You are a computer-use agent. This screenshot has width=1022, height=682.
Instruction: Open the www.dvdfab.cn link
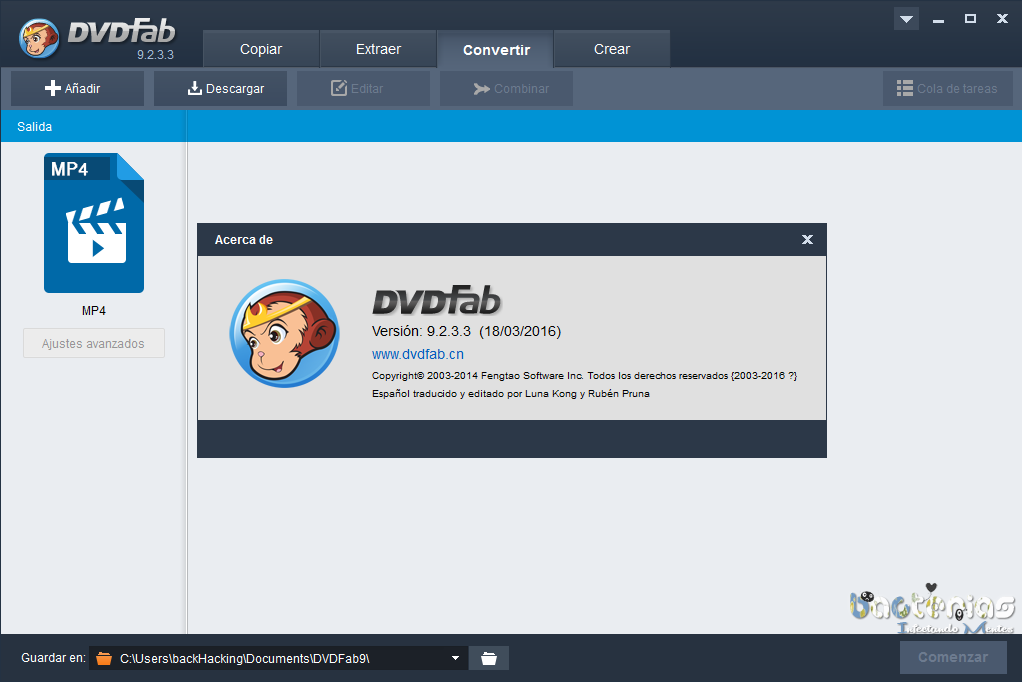click(x=418, y=354)
